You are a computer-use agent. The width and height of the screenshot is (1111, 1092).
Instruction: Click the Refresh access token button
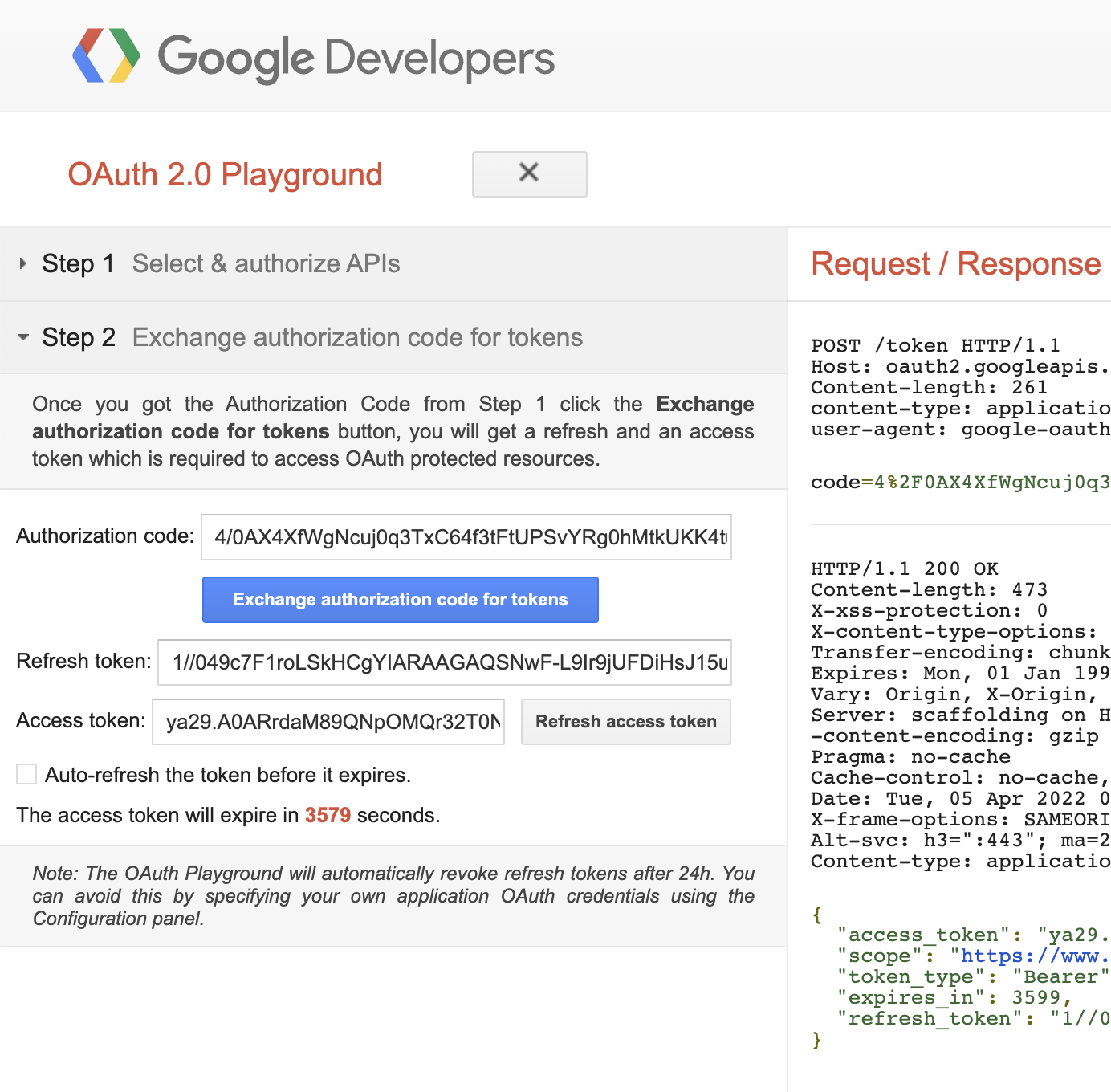pyautogui.click(x=626, y=722)
